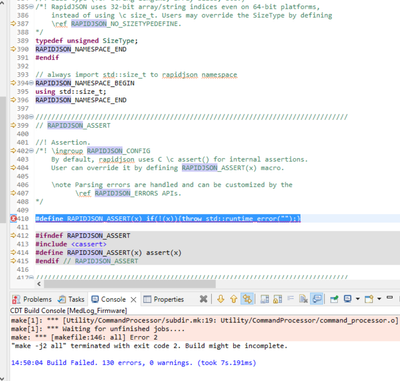The height and width of the screenshot is (381, 400).
Task: Click the Terminate build X icon
Action: coord(203,299)
